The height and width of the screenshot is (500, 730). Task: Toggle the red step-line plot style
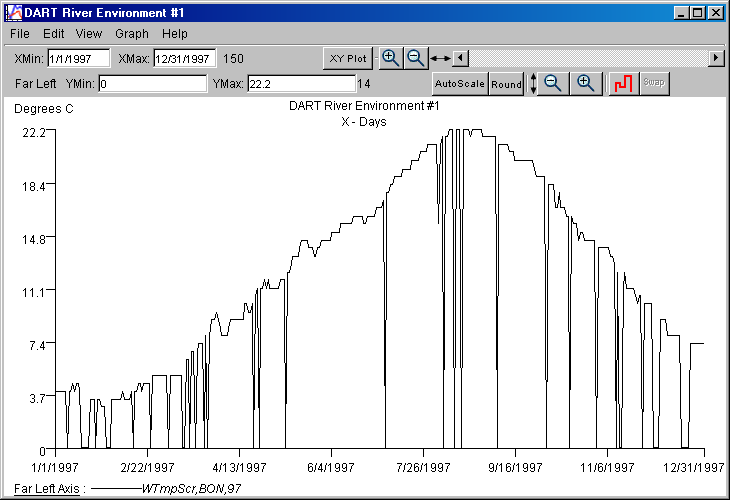click(623, 84)
